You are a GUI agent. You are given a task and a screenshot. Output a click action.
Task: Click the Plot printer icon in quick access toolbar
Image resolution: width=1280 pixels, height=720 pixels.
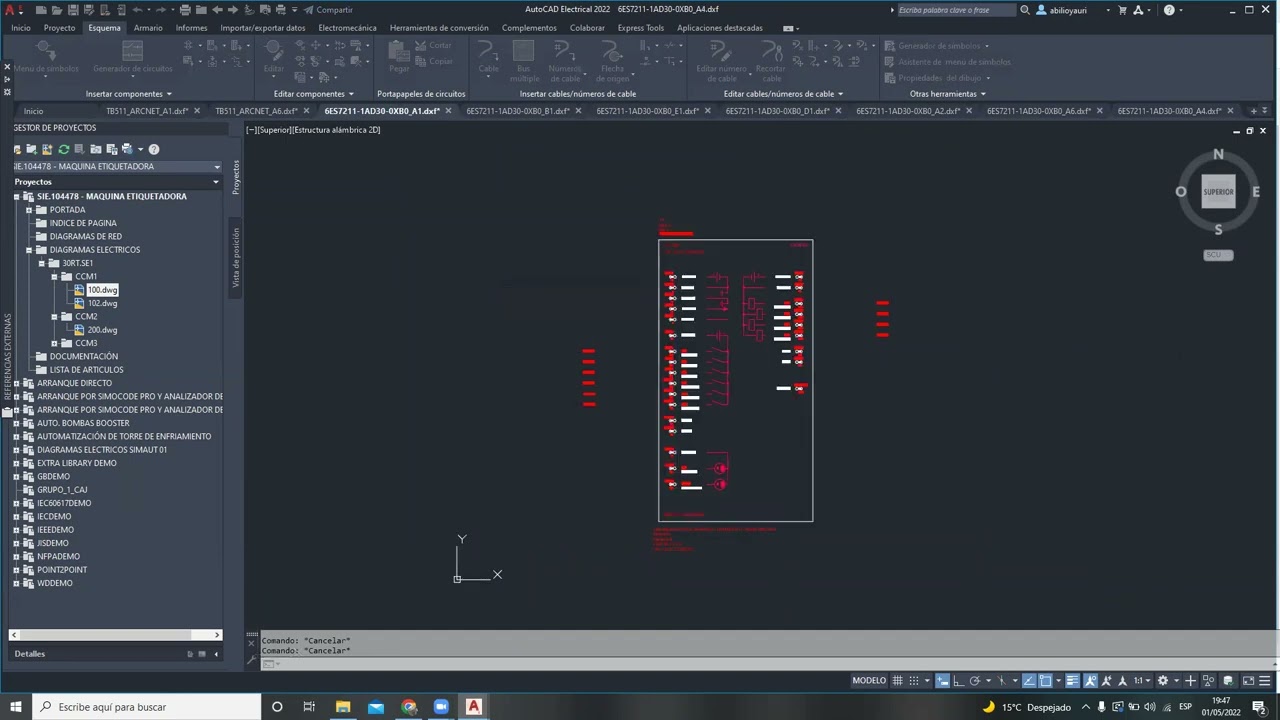[x=185, y=9]
